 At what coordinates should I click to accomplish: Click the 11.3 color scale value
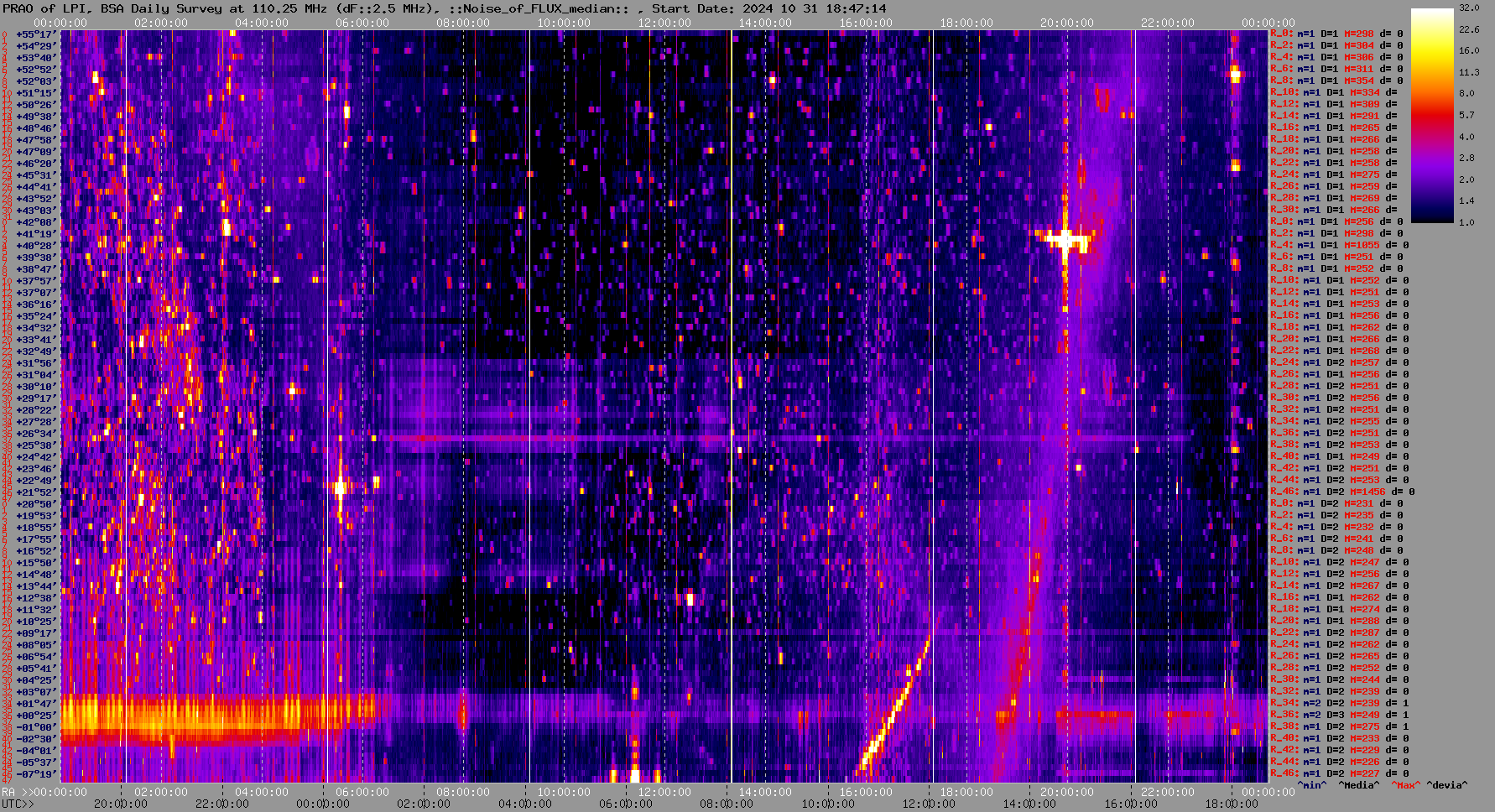pos(1468,72)
